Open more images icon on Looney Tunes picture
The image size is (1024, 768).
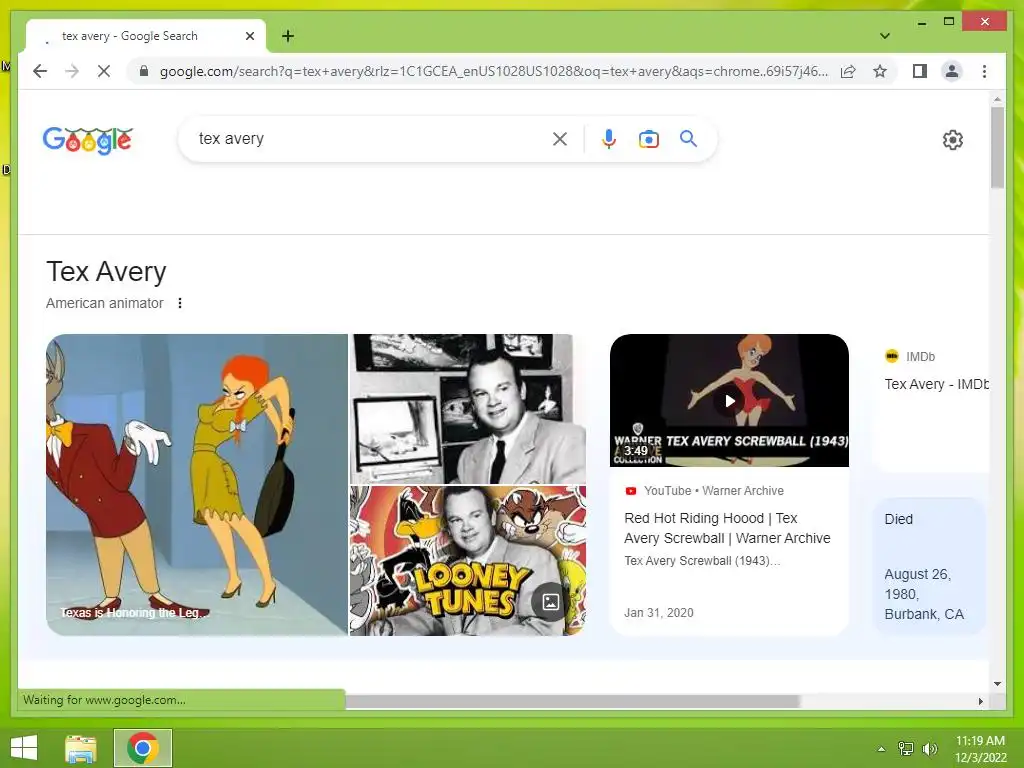tap(551, 601)
